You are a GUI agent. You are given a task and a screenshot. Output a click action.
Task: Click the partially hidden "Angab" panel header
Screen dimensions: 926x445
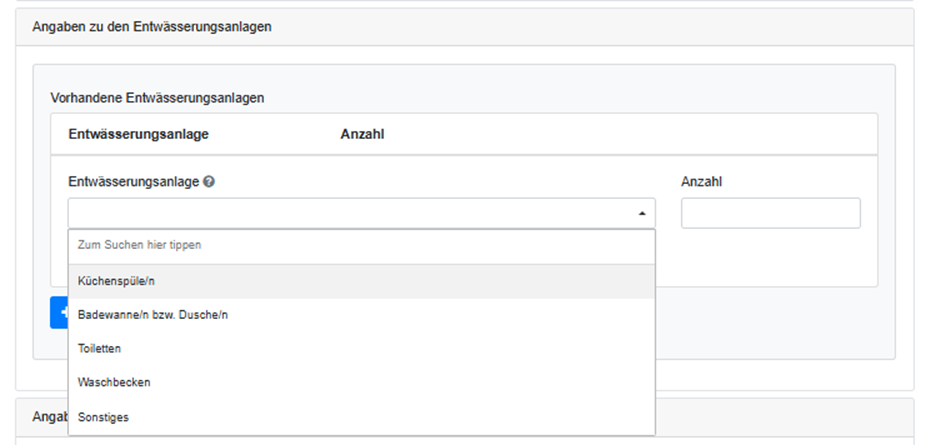pos(40,416)
